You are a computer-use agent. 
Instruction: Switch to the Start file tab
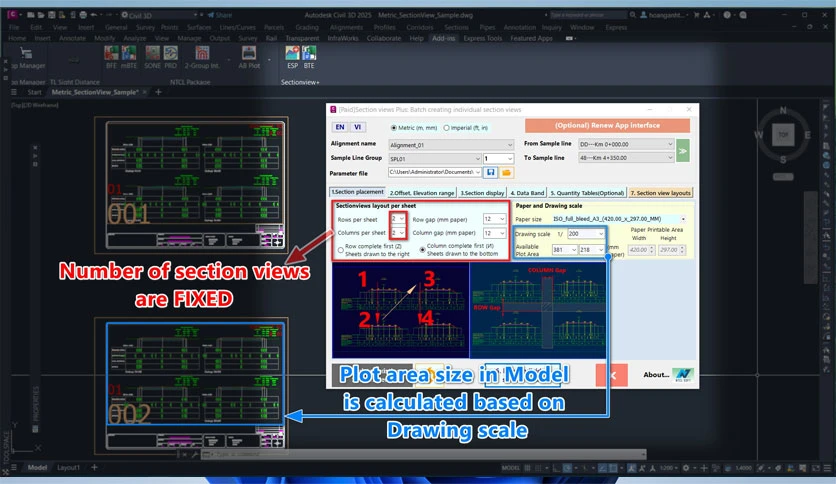coord(34,92)
